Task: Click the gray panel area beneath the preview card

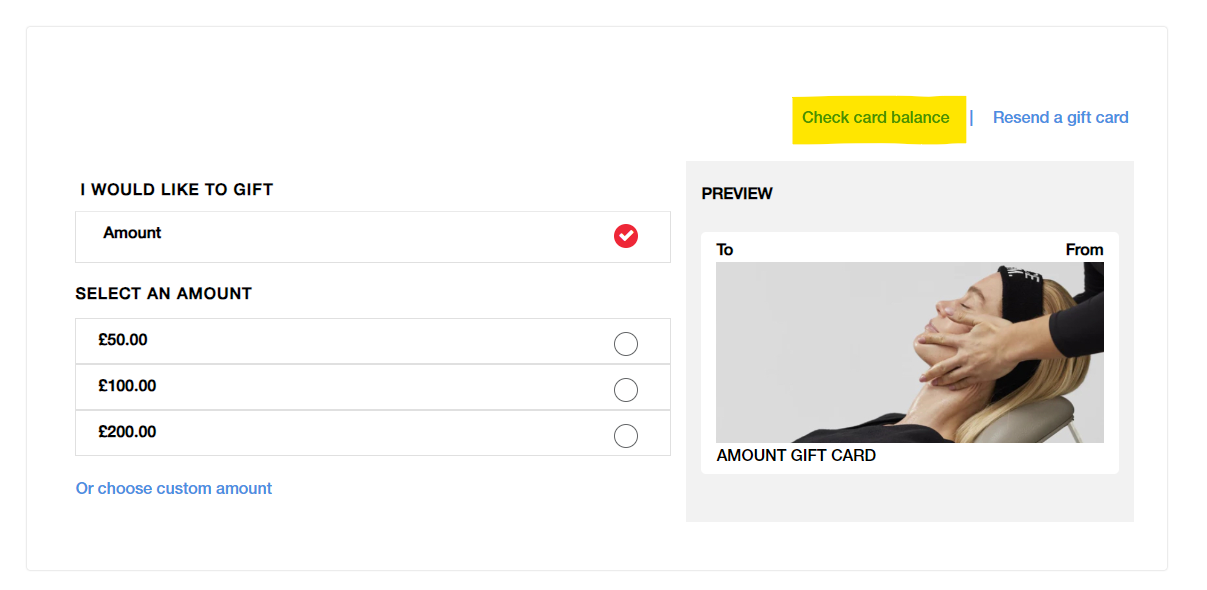Action: pos(910,498)
